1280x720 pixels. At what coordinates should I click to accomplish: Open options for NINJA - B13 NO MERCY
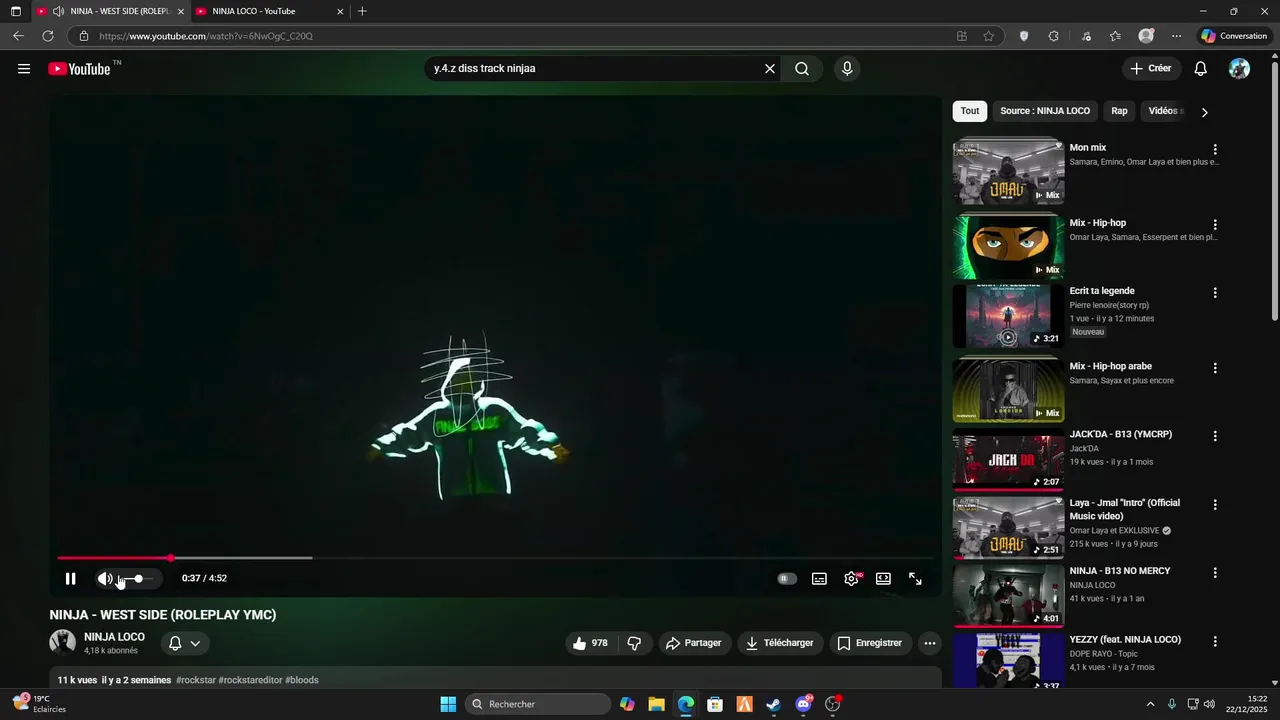[1215, 573]
